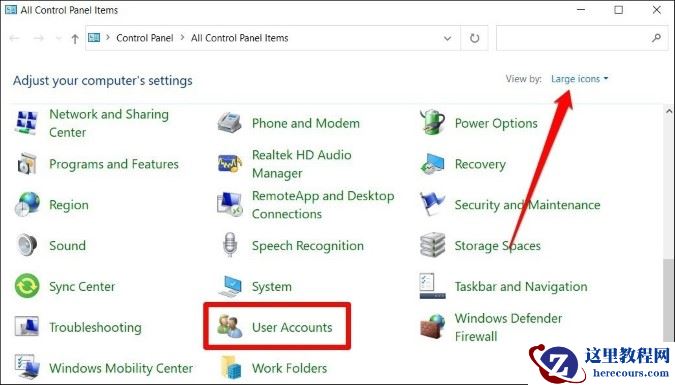The width and height of the screenshot is (675, 385).
Task: Click the Programs and Features icon
Action: pos(27,164)
